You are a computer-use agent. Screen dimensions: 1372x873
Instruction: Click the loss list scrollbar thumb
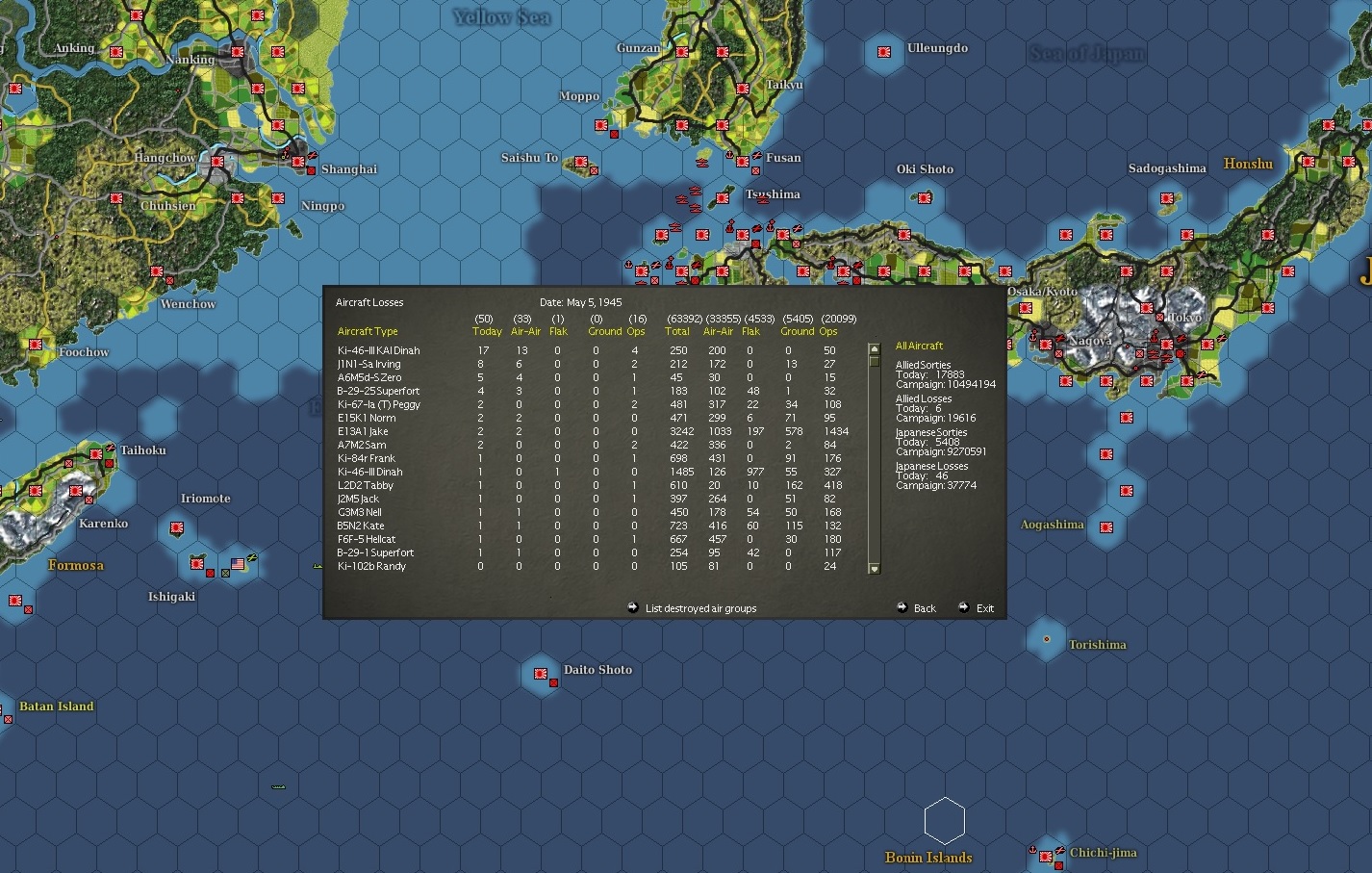875,362
